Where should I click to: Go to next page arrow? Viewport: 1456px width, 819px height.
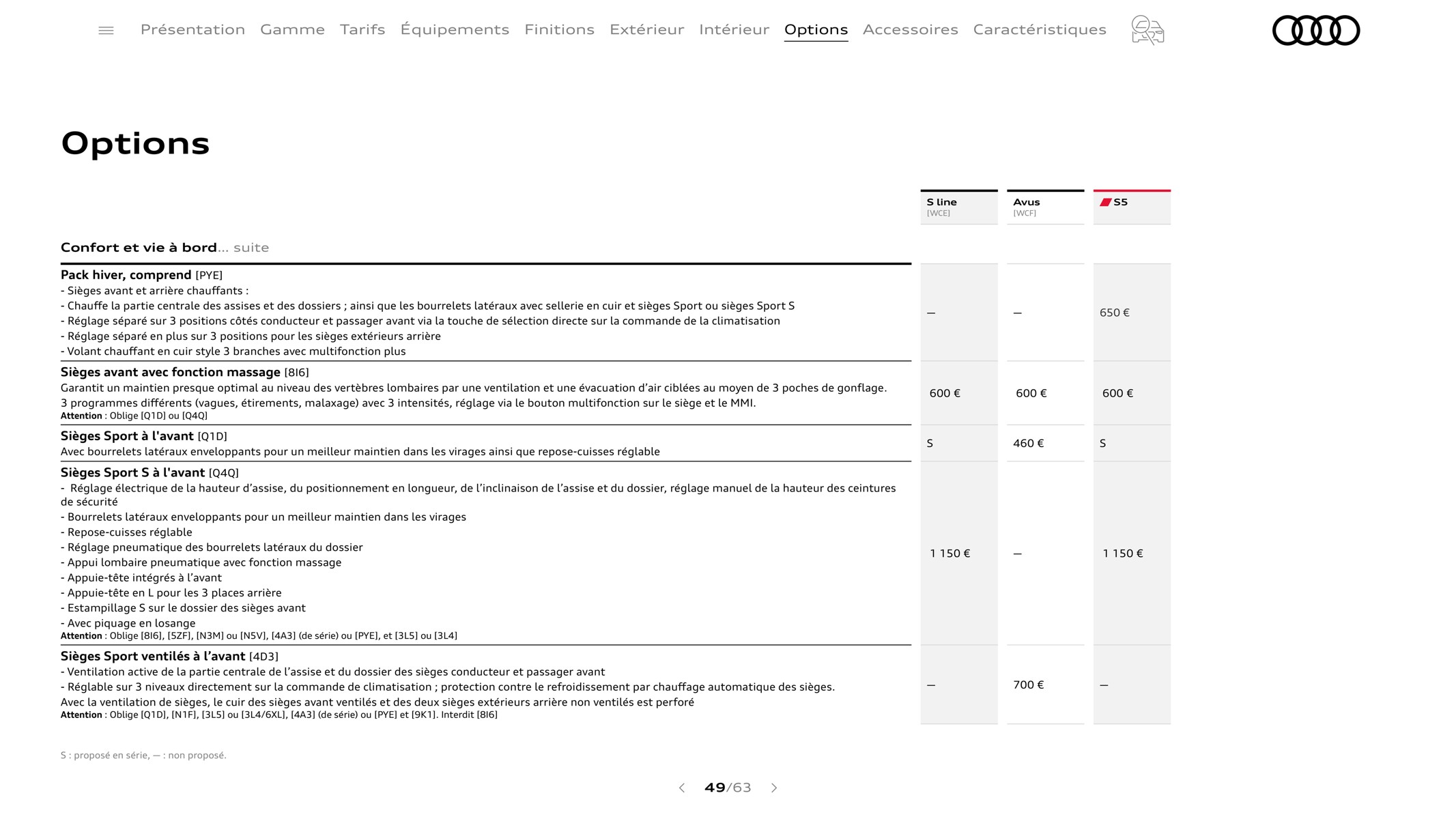[774, 788]
